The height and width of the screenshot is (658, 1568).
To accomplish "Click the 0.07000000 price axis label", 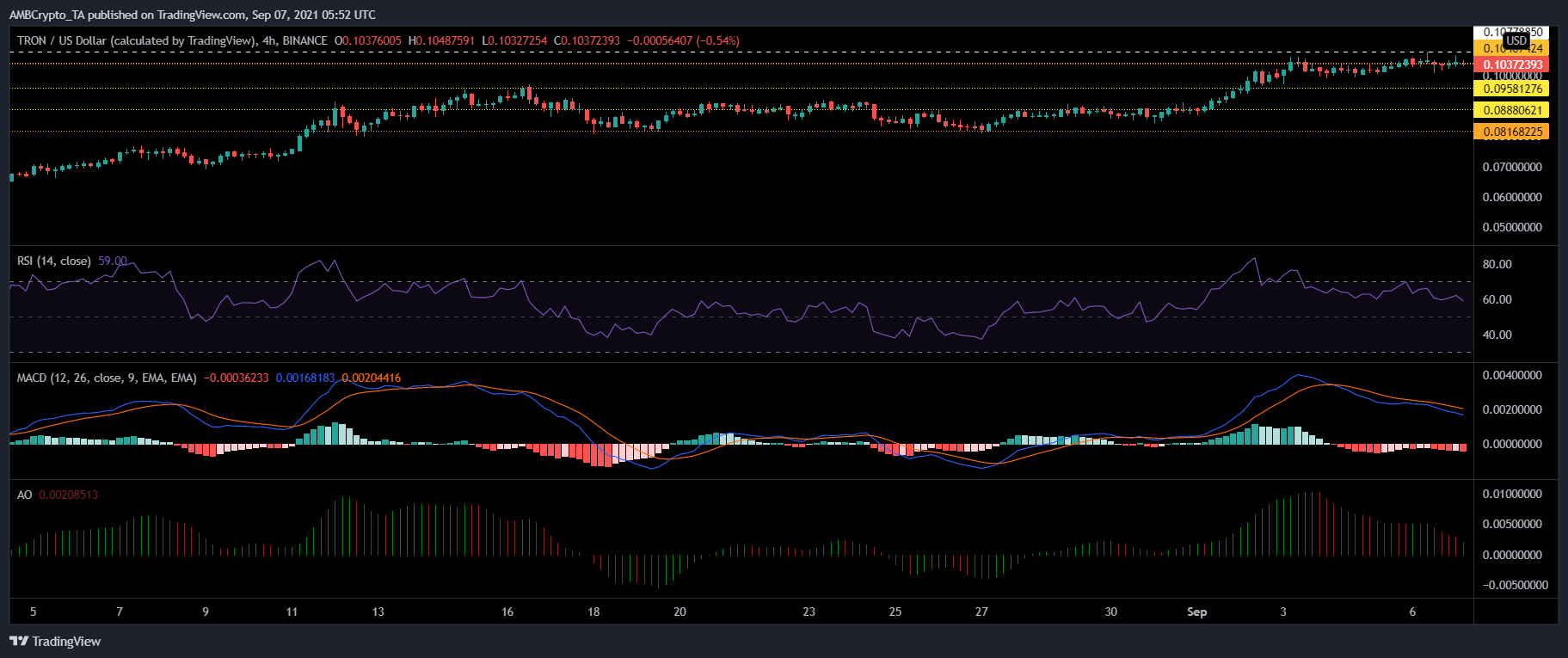I will click(1512, 167).
